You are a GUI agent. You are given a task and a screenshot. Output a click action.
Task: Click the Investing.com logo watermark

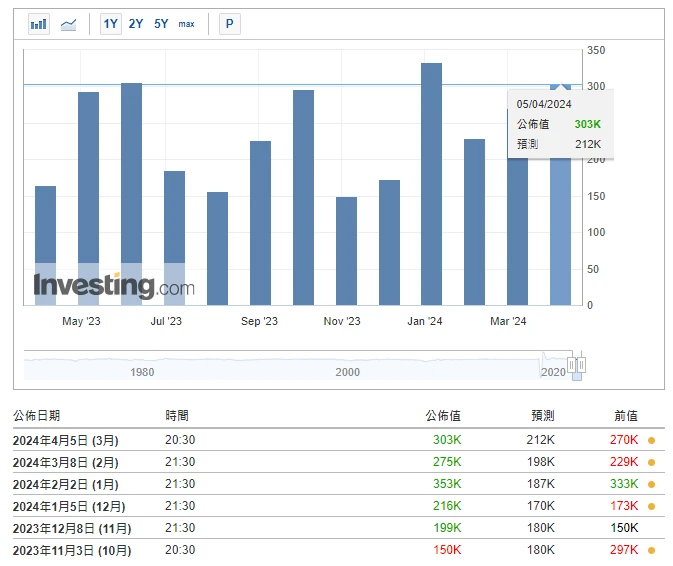point(113,286)
